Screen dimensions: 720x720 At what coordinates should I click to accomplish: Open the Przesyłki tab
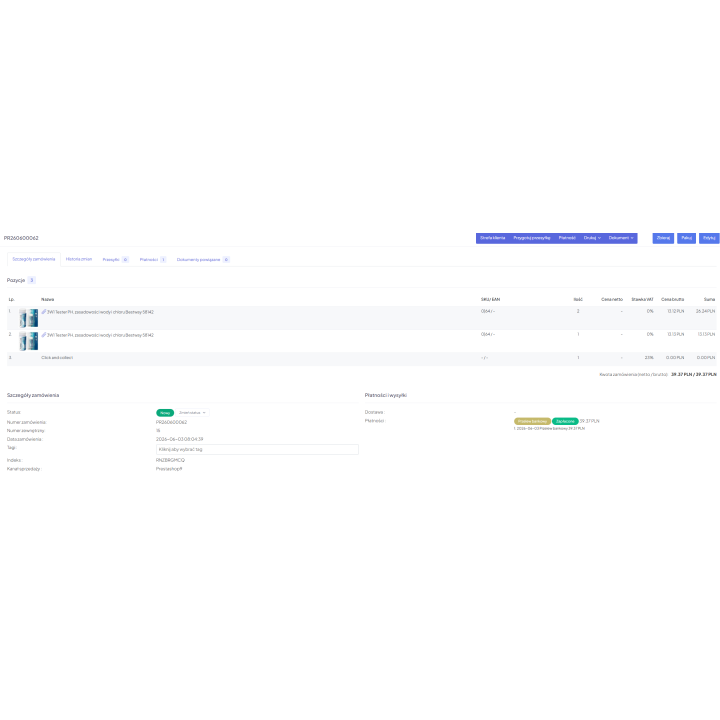[x=115, y=260]
